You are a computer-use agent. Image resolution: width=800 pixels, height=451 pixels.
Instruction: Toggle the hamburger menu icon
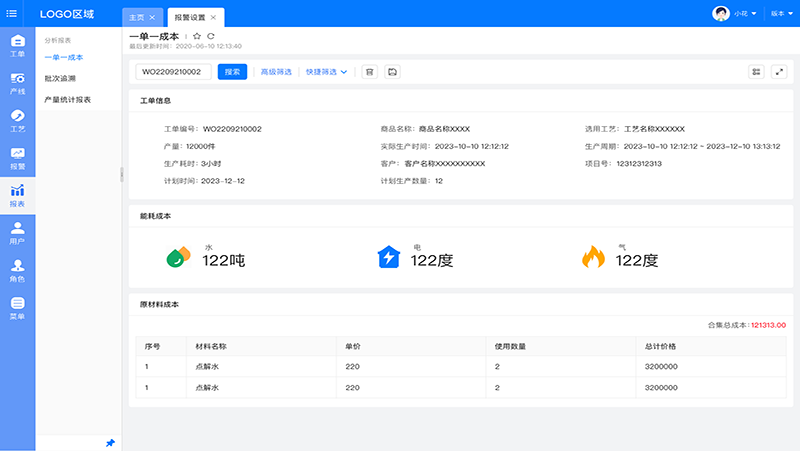click(x=11, y=13)
